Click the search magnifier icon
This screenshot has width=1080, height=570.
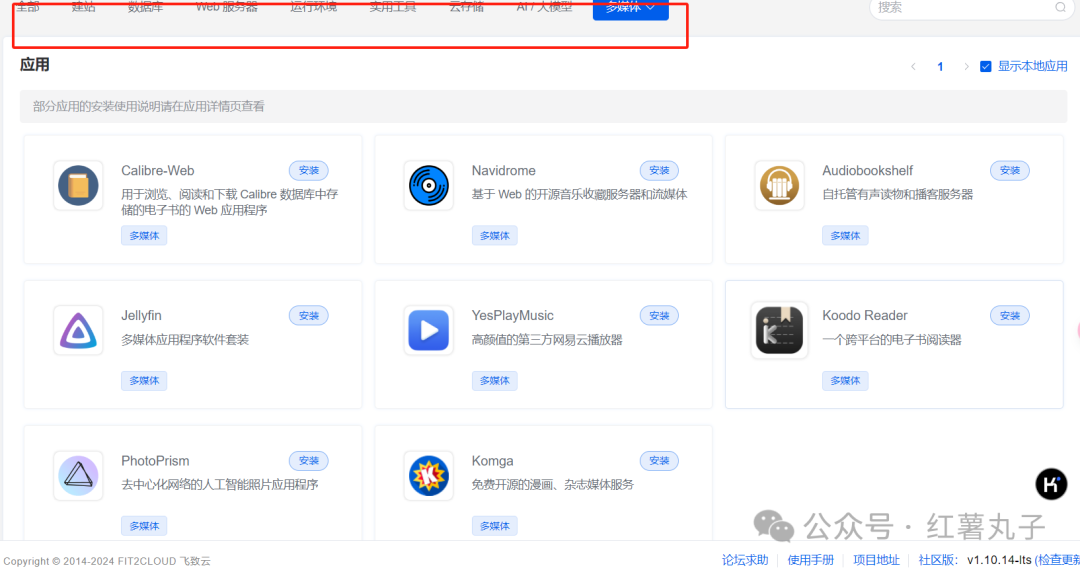point(1060,8)
